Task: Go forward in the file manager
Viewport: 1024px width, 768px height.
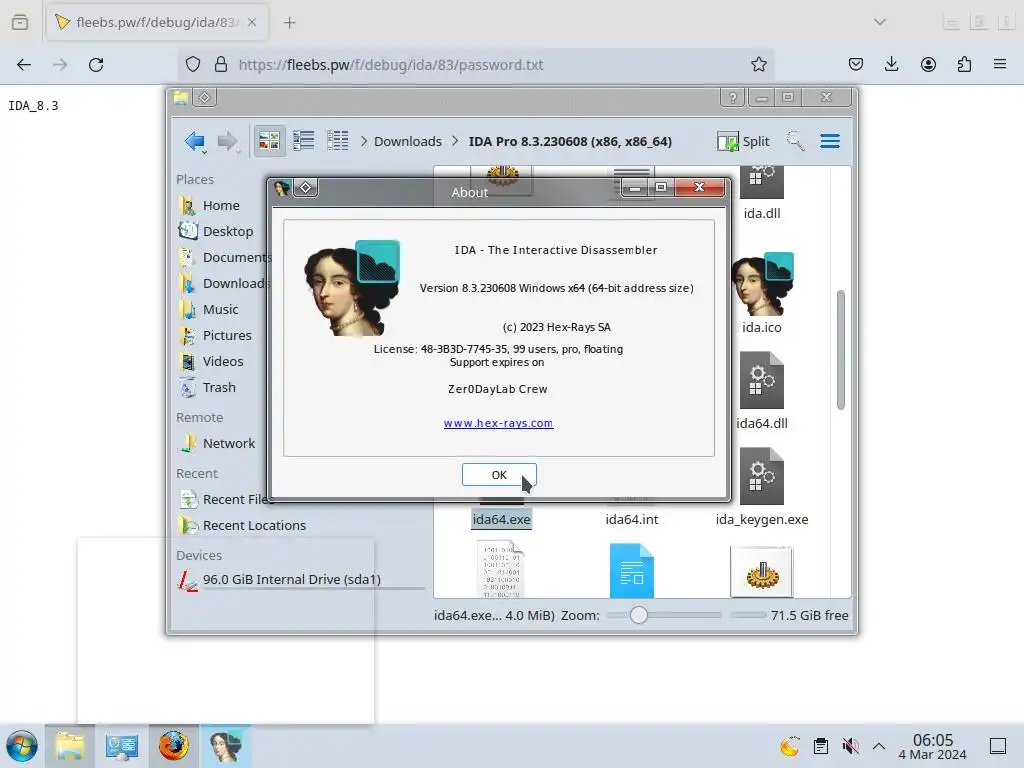Action: pos(227,141)
